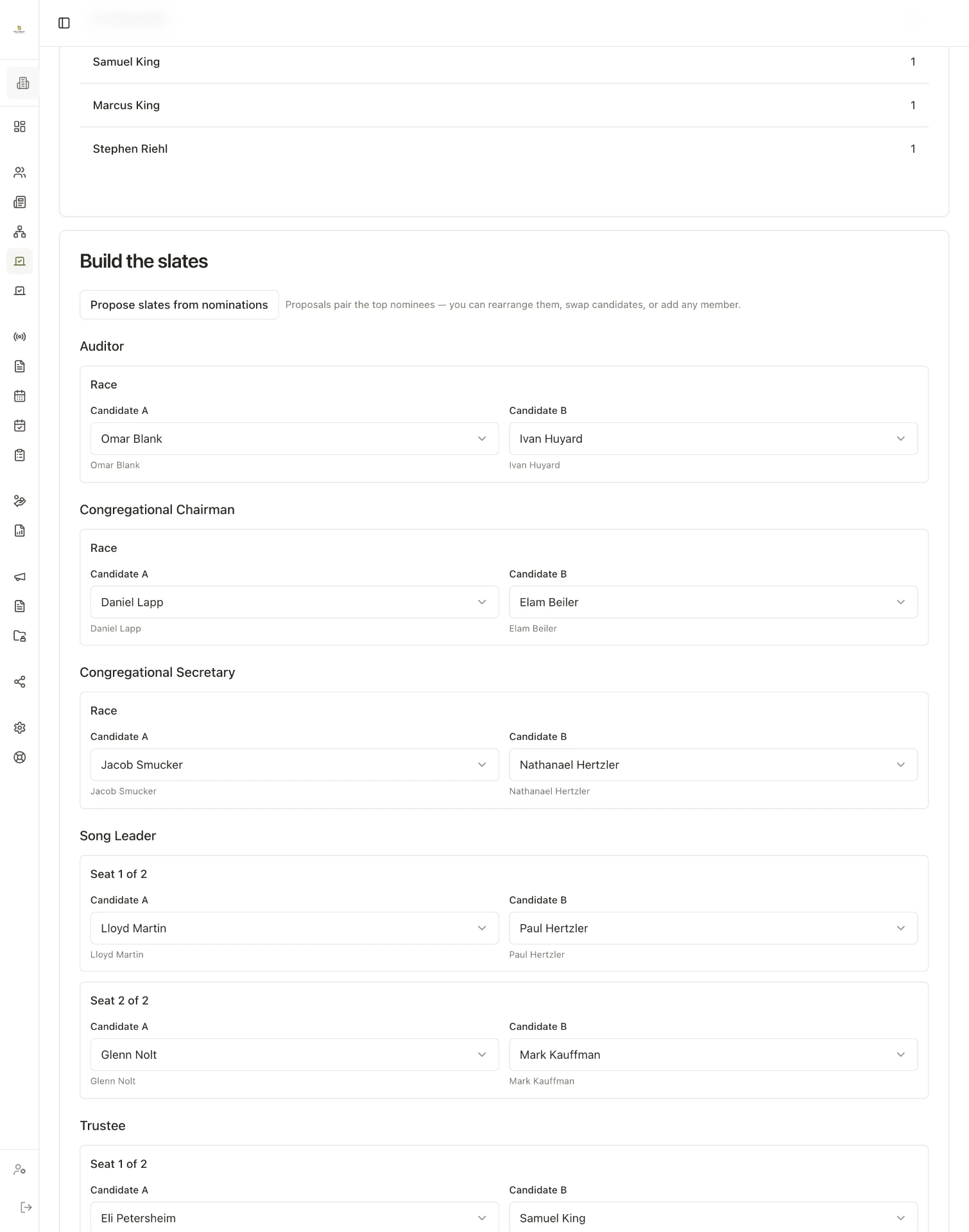Open the help lifebuoy icon in sidebar
This screenshot has height=1232, width=969.
(20, 757)
